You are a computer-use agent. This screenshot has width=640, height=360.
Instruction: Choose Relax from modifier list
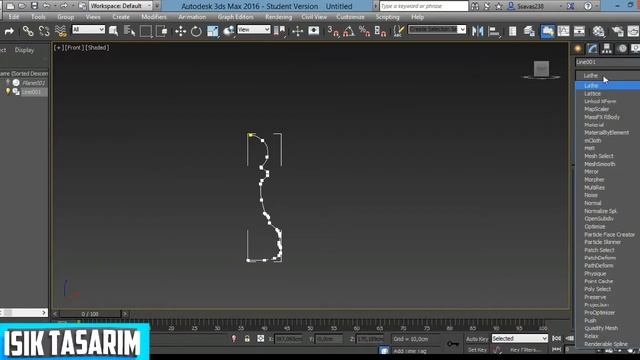591,336
